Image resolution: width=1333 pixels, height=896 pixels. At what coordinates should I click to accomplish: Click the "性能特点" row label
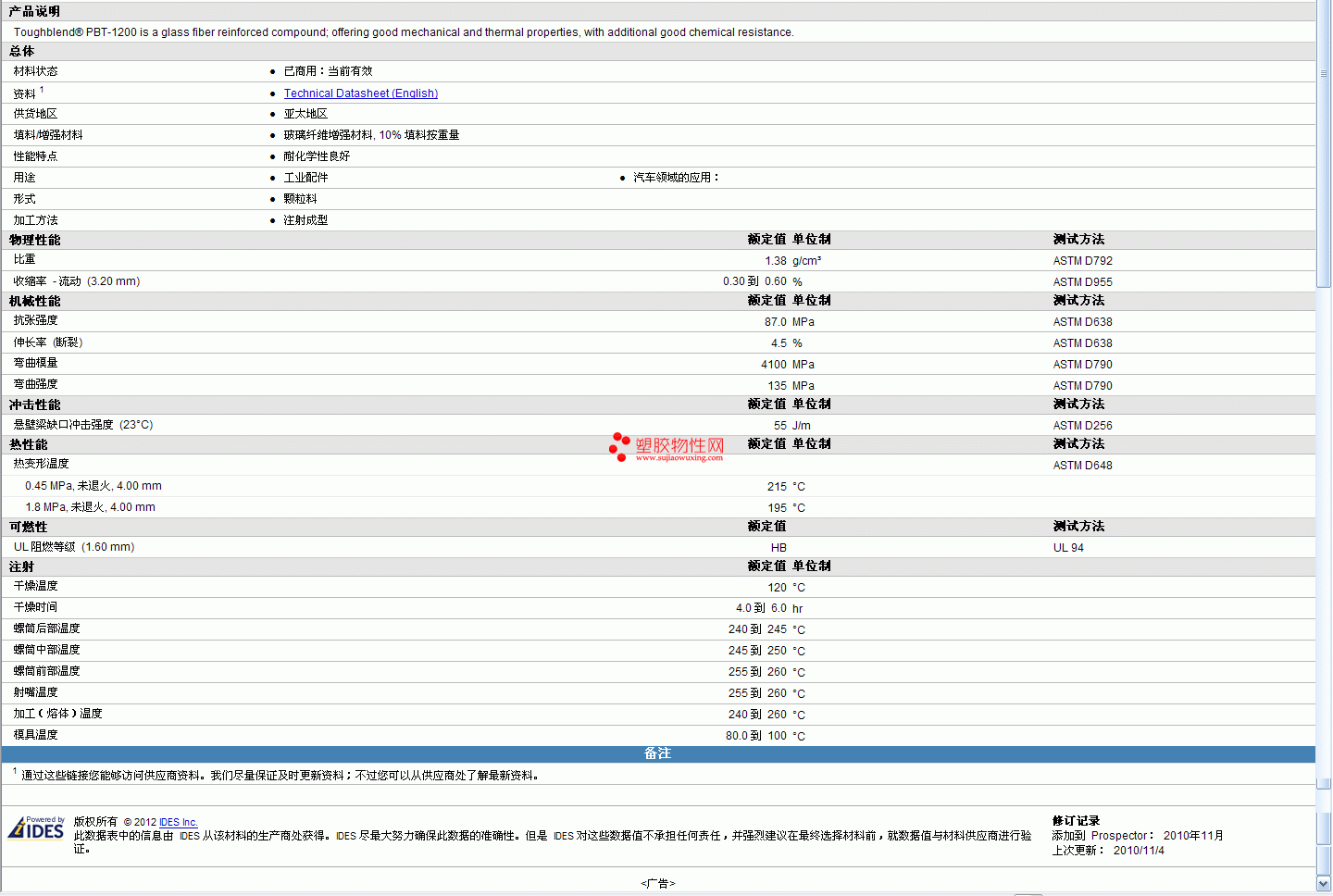point(36,156)
